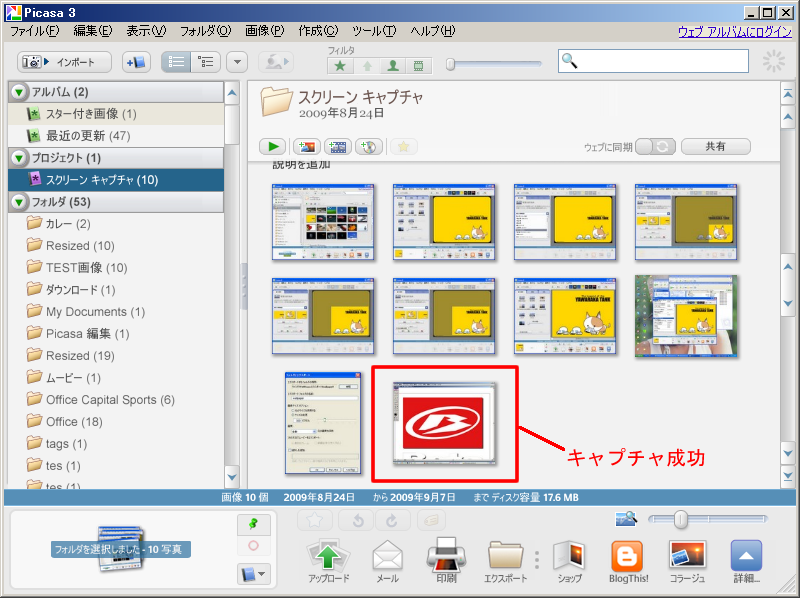Create a gift CD from the folder
Viewport: 800px width, 598px height.
(369, 147)
